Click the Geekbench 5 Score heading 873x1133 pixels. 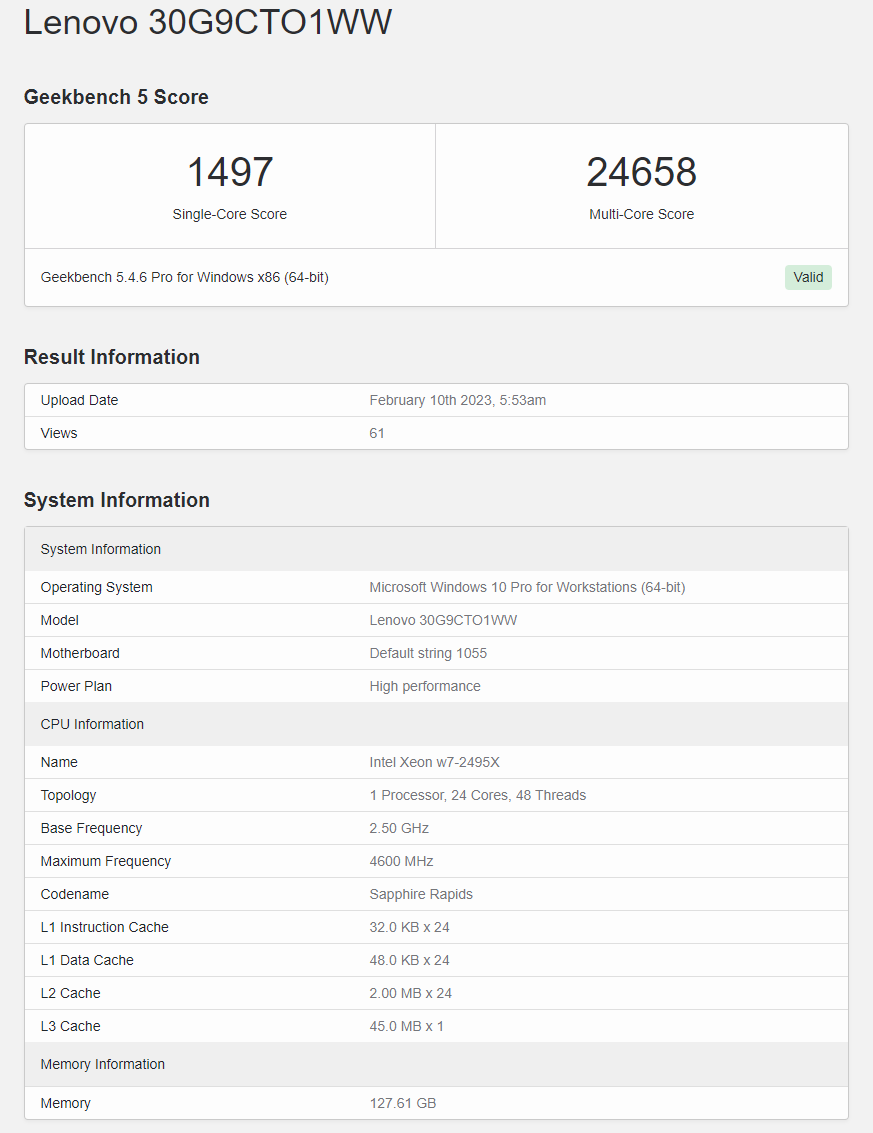(x=116, y=97)
